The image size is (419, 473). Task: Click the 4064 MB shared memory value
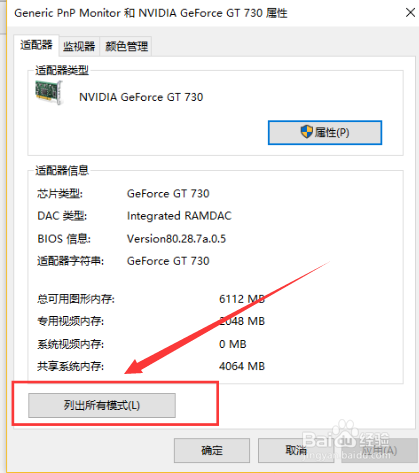point(242,366)
